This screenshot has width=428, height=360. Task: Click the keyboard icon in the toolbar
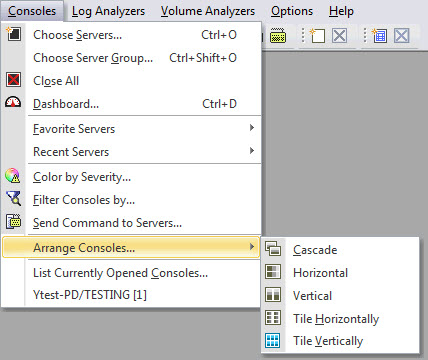(x=278, y=35)
